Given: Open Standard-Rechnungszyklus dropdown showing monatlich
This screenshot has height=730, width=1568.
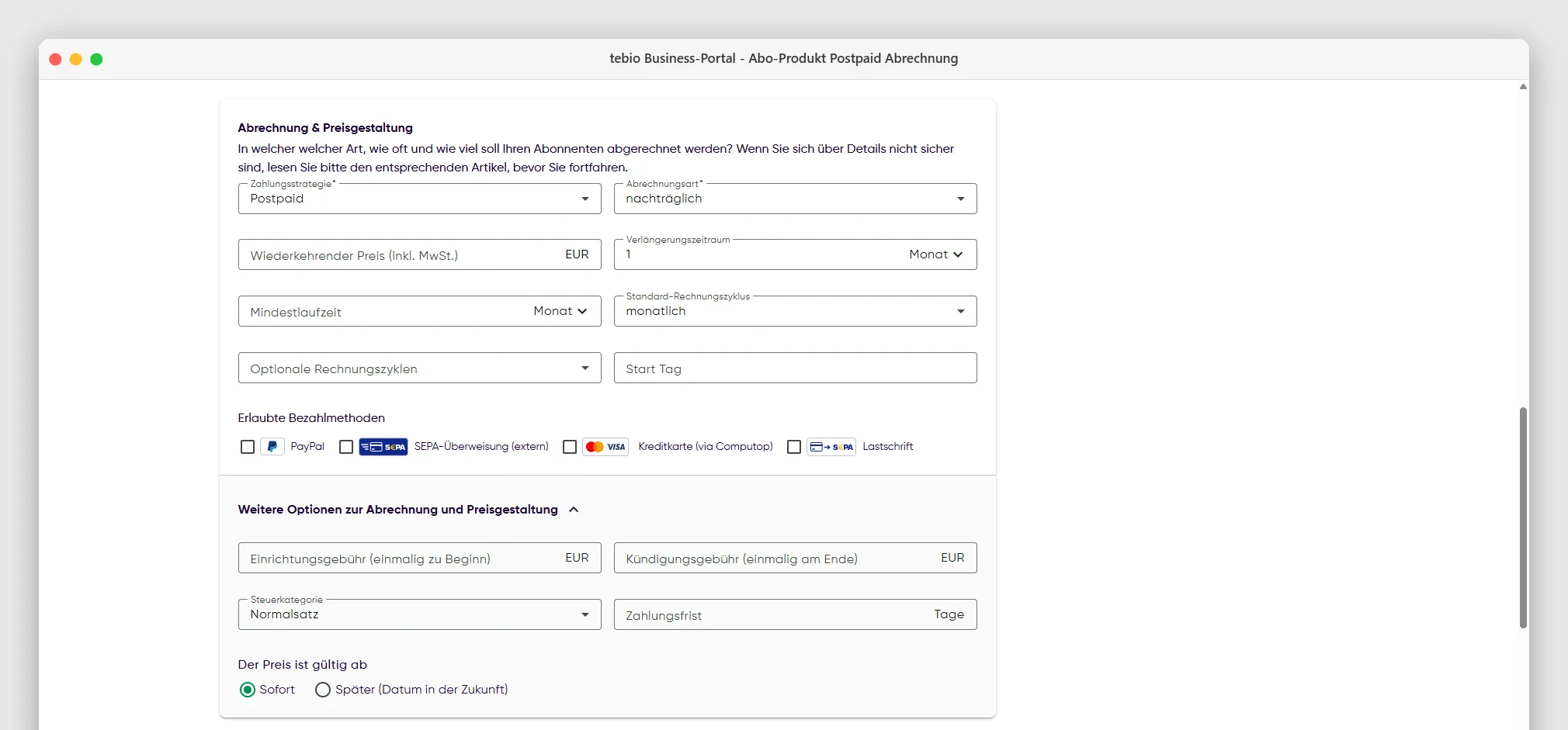Looking at the screenshot, I should pyautogui.click(x=796, y=311).
